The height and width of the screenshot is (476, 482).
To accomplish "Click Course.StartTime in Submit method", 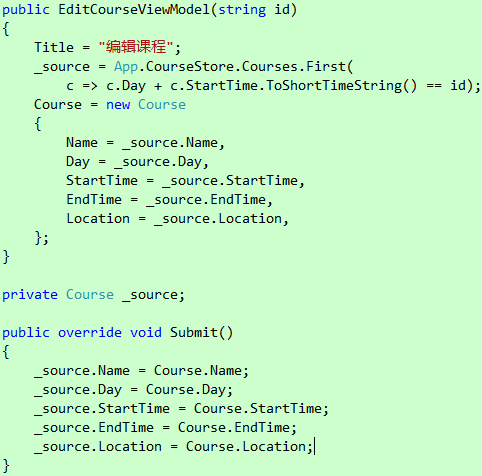I will pyautogui.click(x=258, y=409).
